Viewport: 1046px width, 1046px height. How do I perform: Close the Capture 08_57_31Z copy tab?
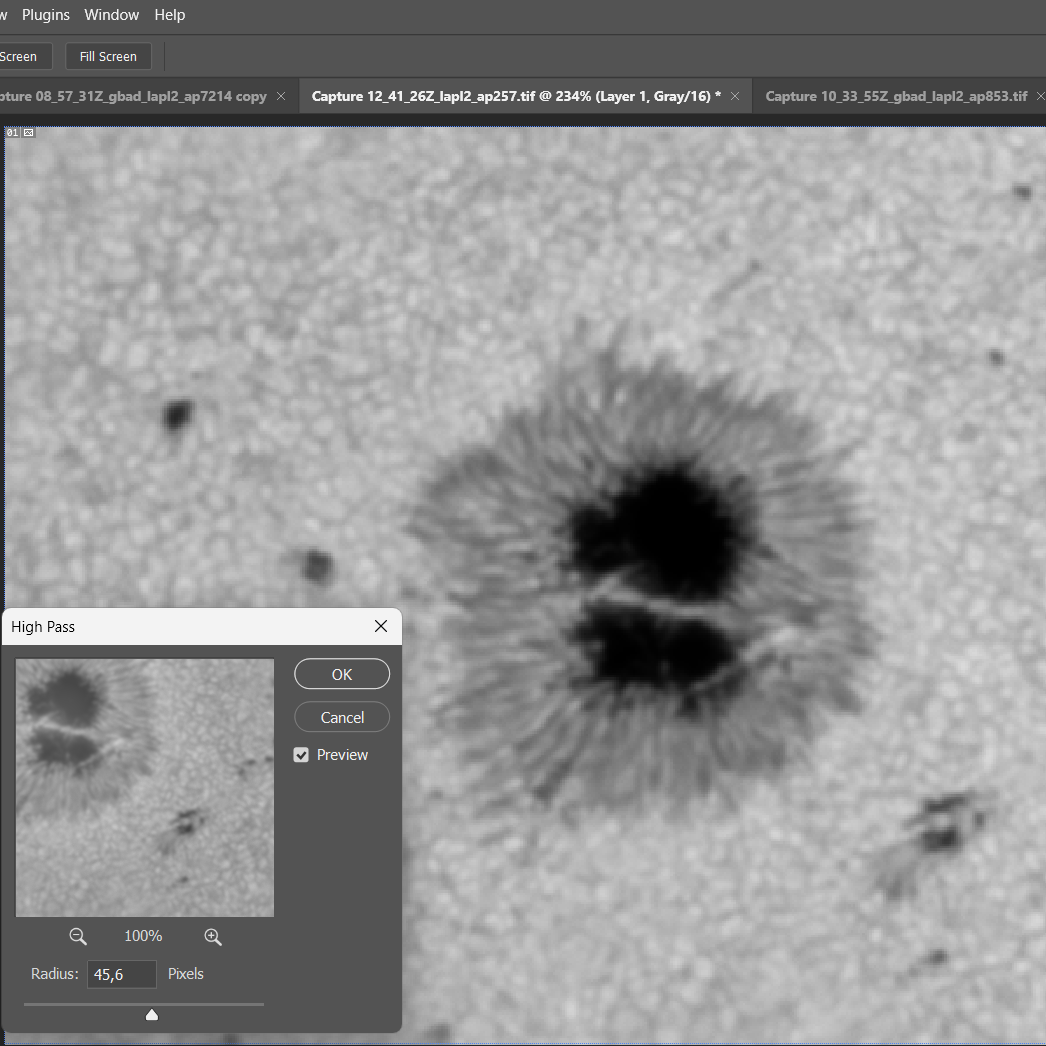[x=281, y=96]
